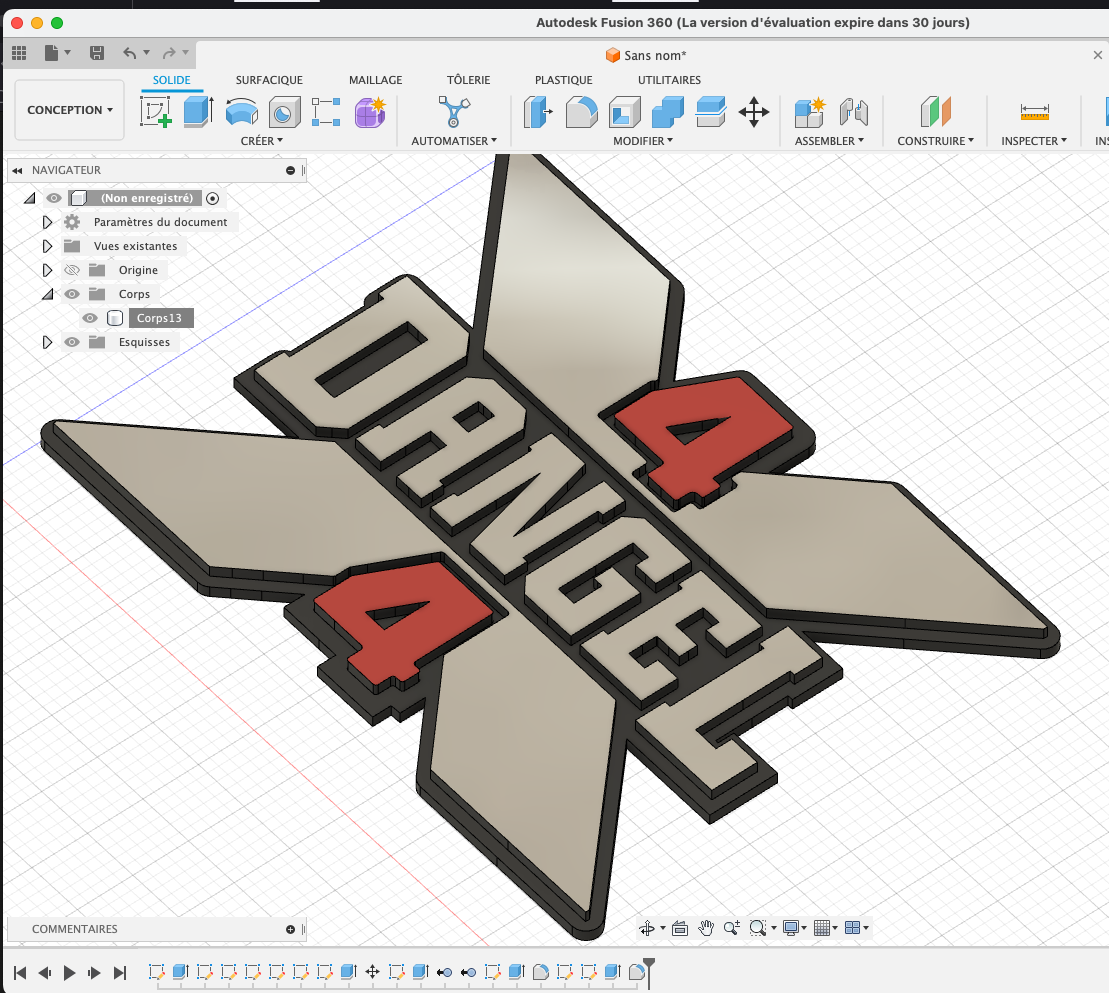Expand the Paramètres du document node
1109x993 pixels.
(x=47, y=222)
